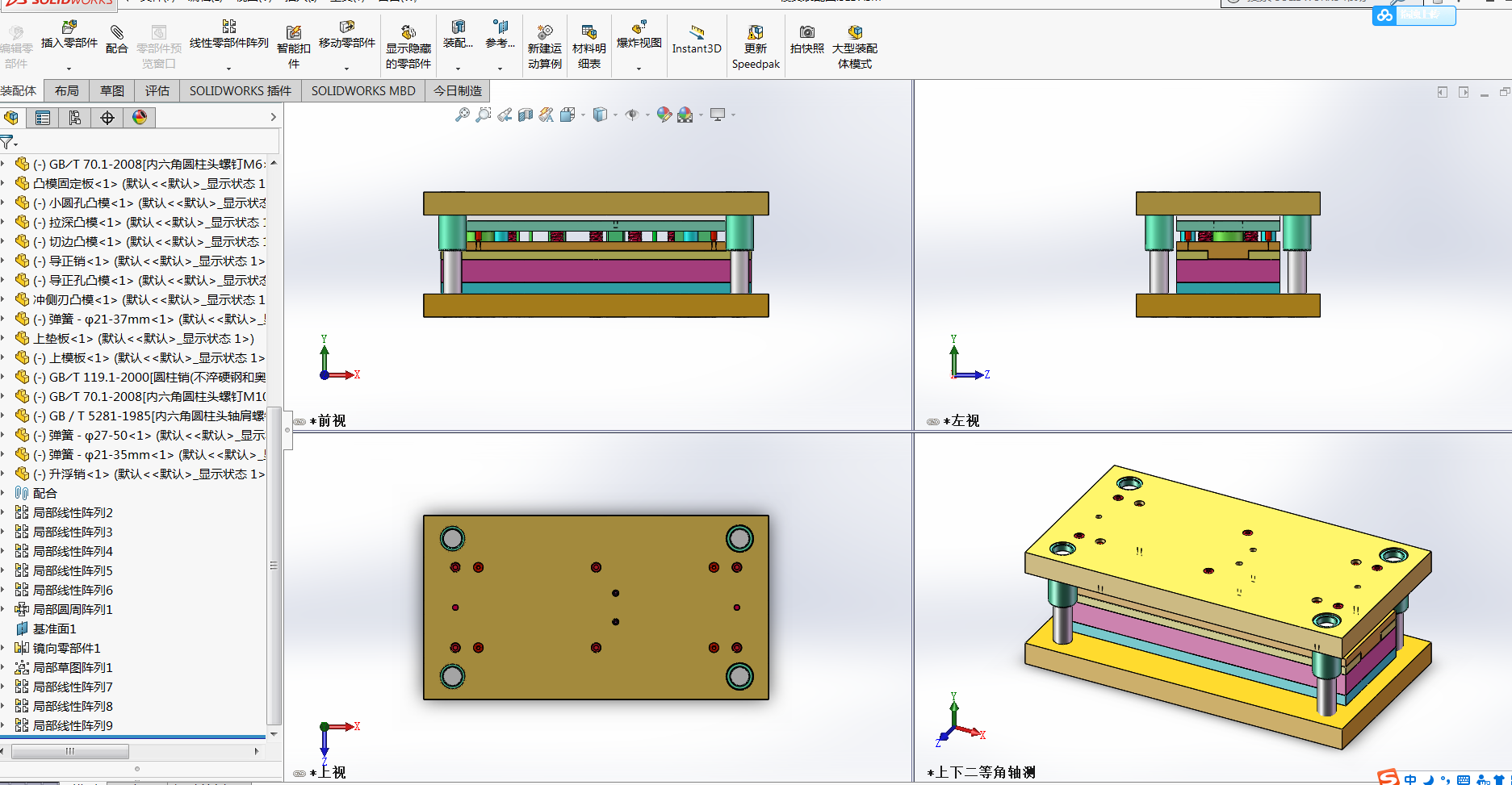Viewport: 1512px width, 785px height.
Task: Click panel tabs overflow arrow beside DisplayManager
Action: (x=273, y=117)
